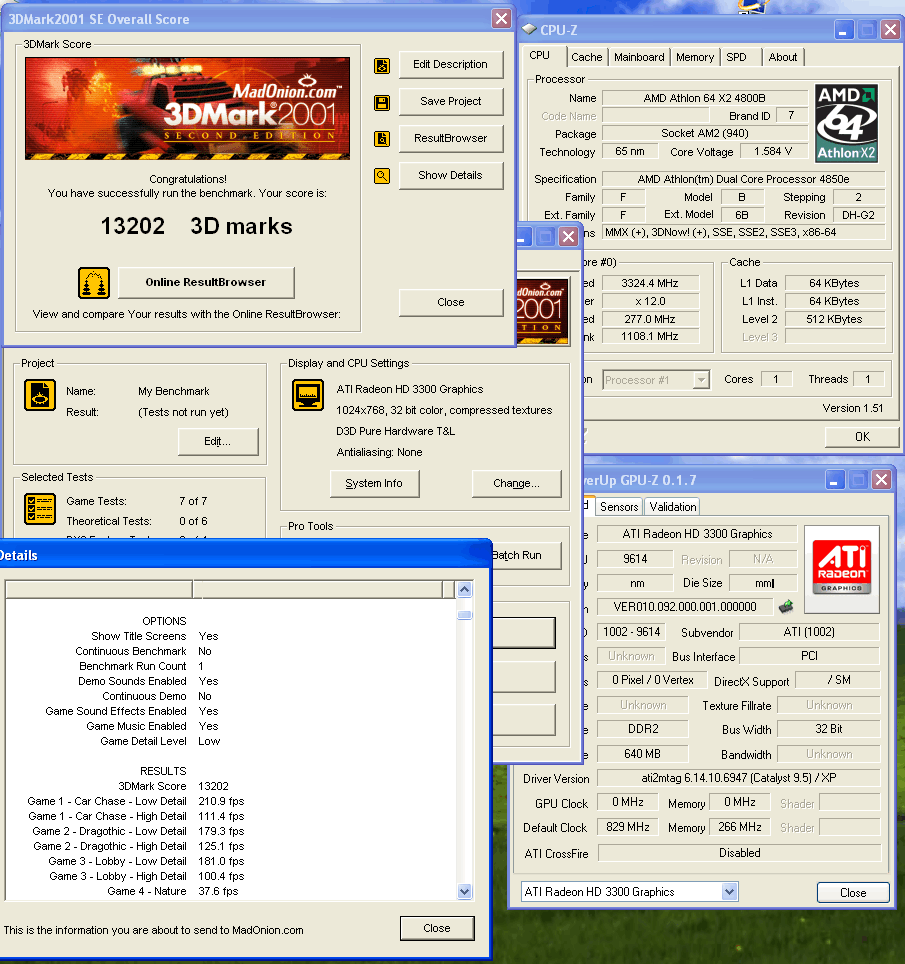Close the Overall Score dialog via Close button

tap(451, 302)
